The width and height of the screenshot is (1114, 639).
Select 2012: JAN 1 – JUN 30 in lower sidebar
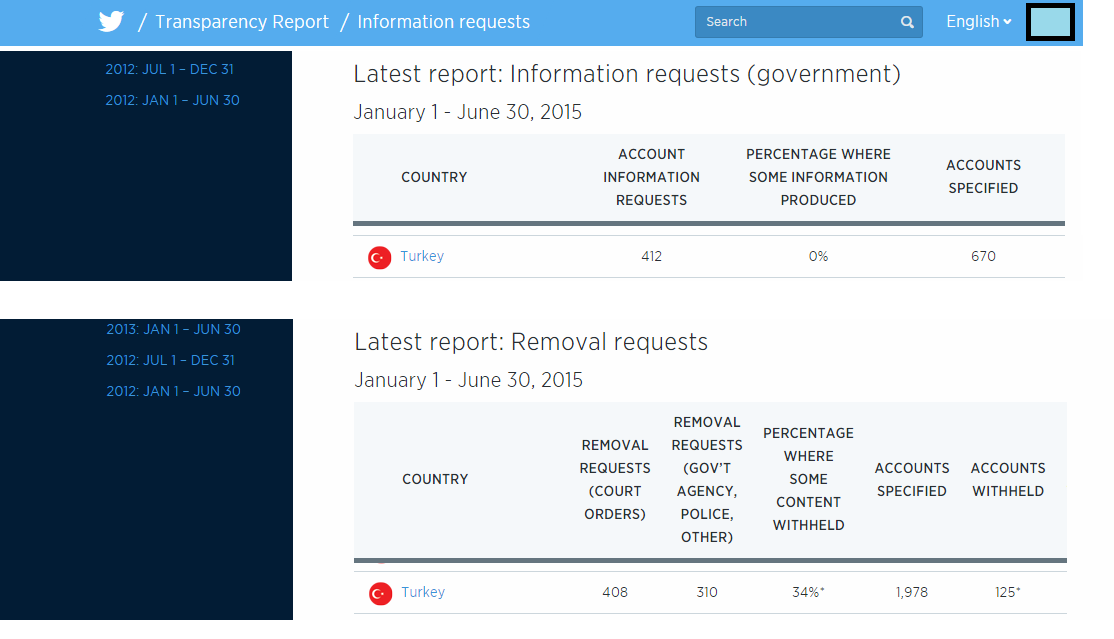coord(173,392)
